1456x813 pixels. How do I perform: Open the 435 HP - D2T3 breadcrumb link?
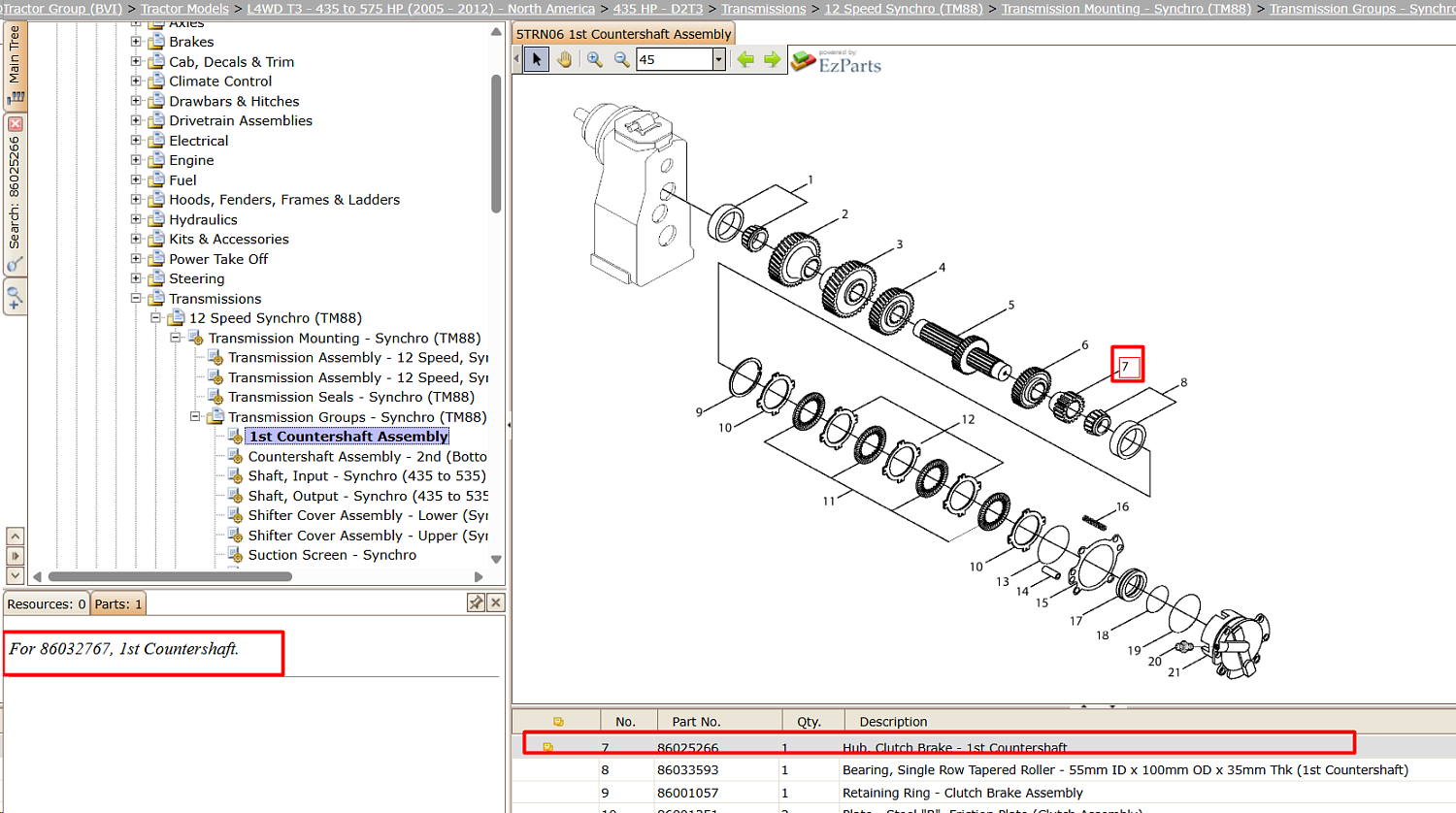658,9
